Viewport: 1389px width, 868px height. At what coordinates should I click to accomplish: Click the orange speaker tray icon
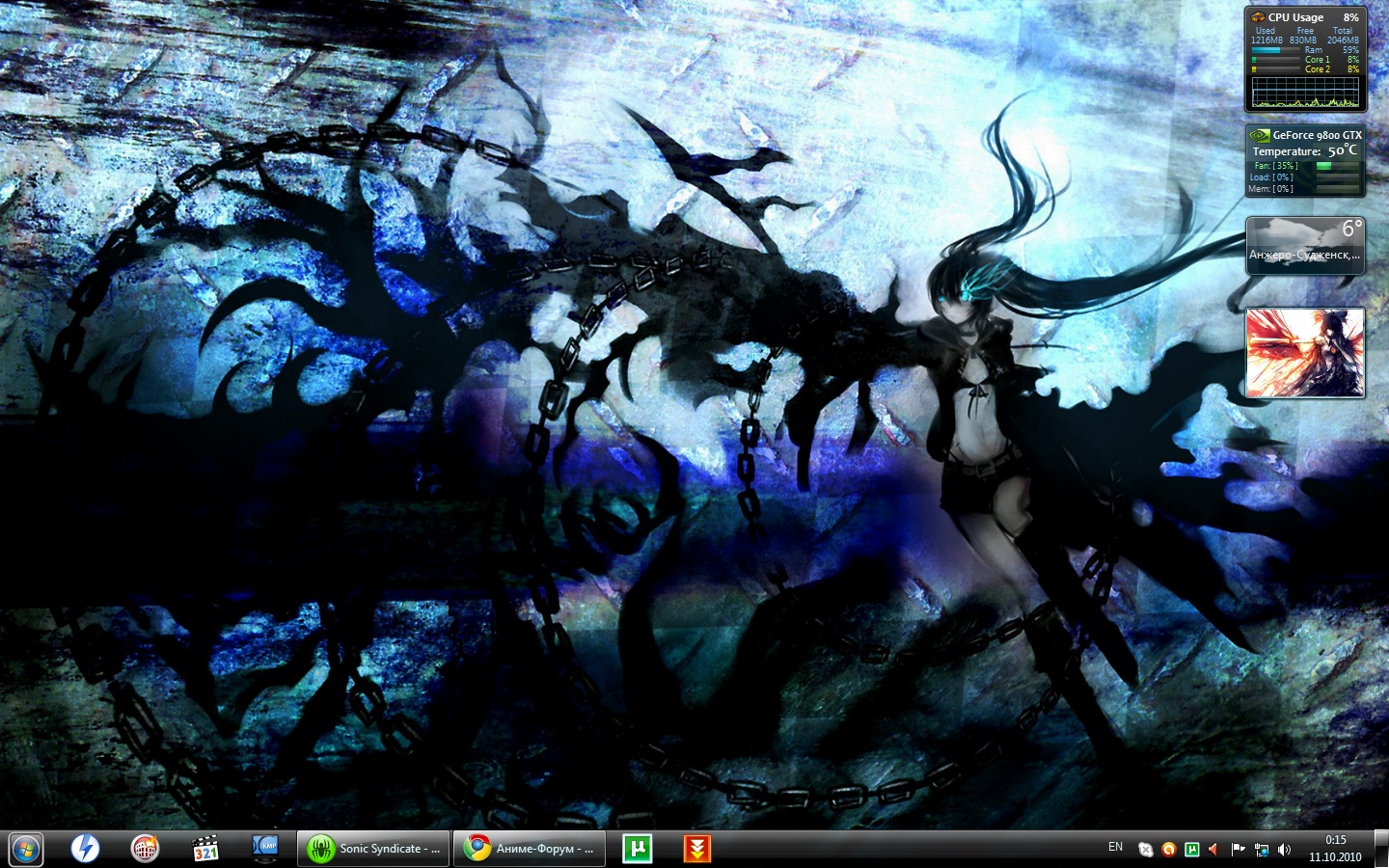1213,850
